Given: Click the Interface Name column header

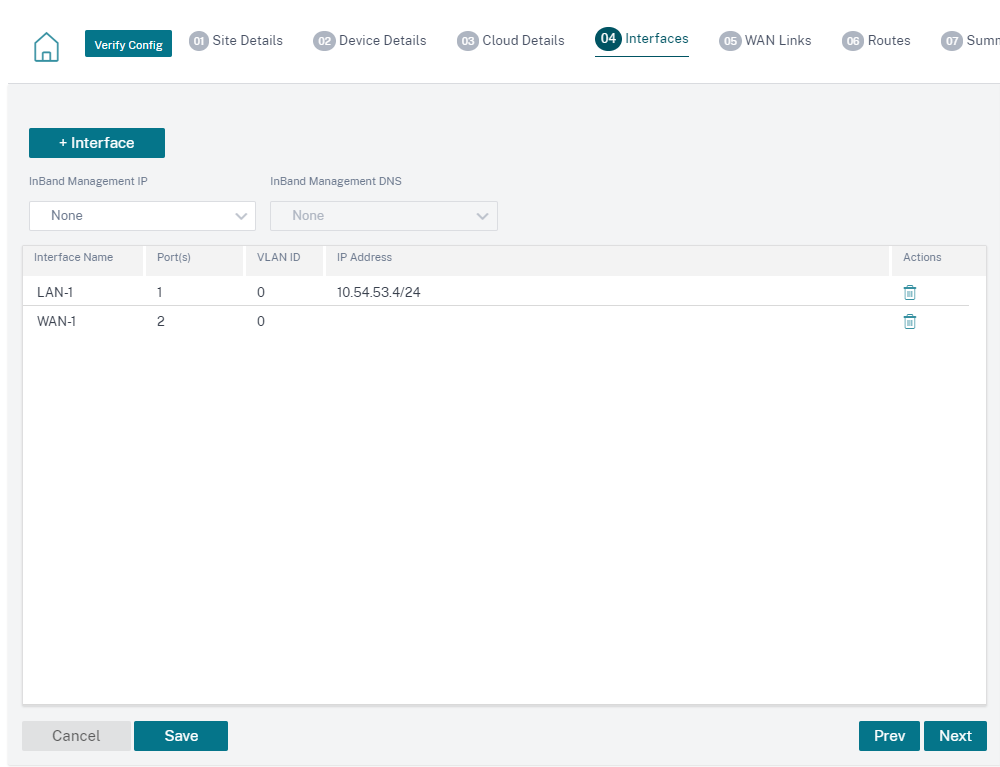Looking at the screenshot, I should point(73,258).
